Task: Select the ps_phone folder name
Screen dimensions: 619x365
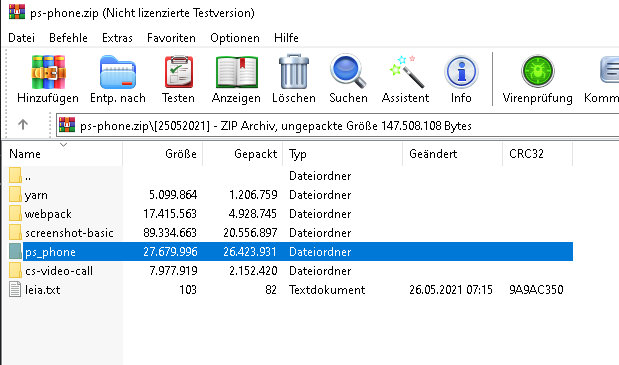Action: click(50, 252)
